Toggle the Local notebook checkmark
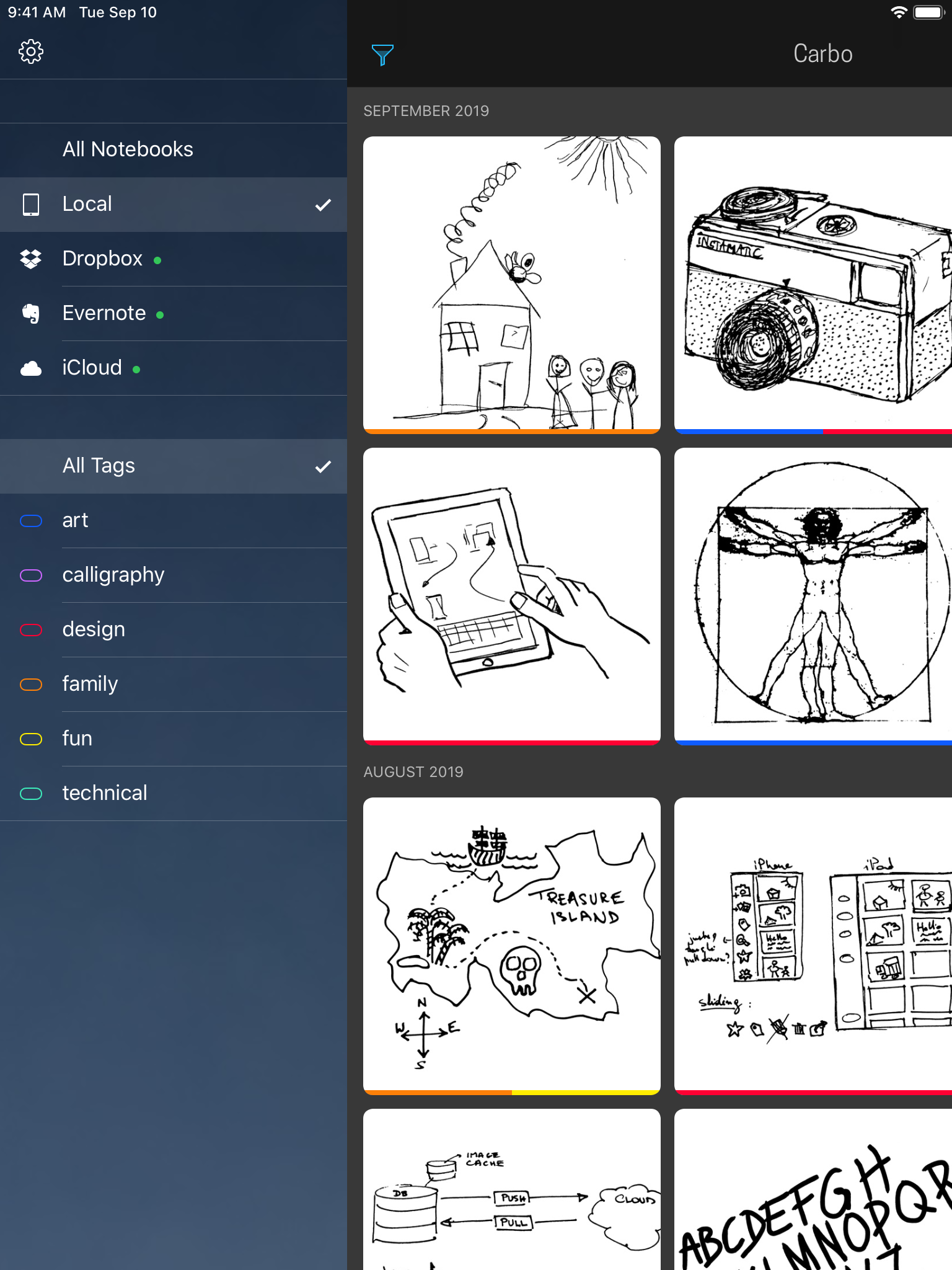The height and width of the screenshot is (1270, 952). [x=323, y=205]
